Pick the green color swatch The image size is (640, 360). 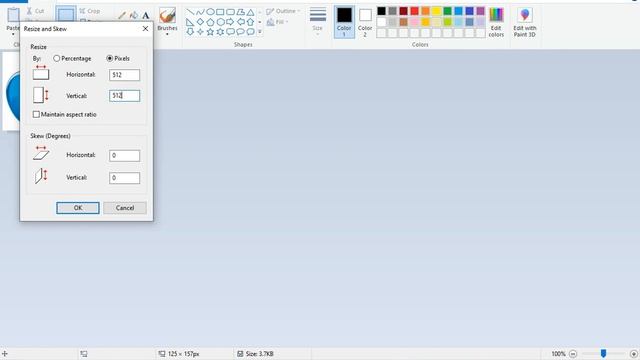[x=447, y=11]
